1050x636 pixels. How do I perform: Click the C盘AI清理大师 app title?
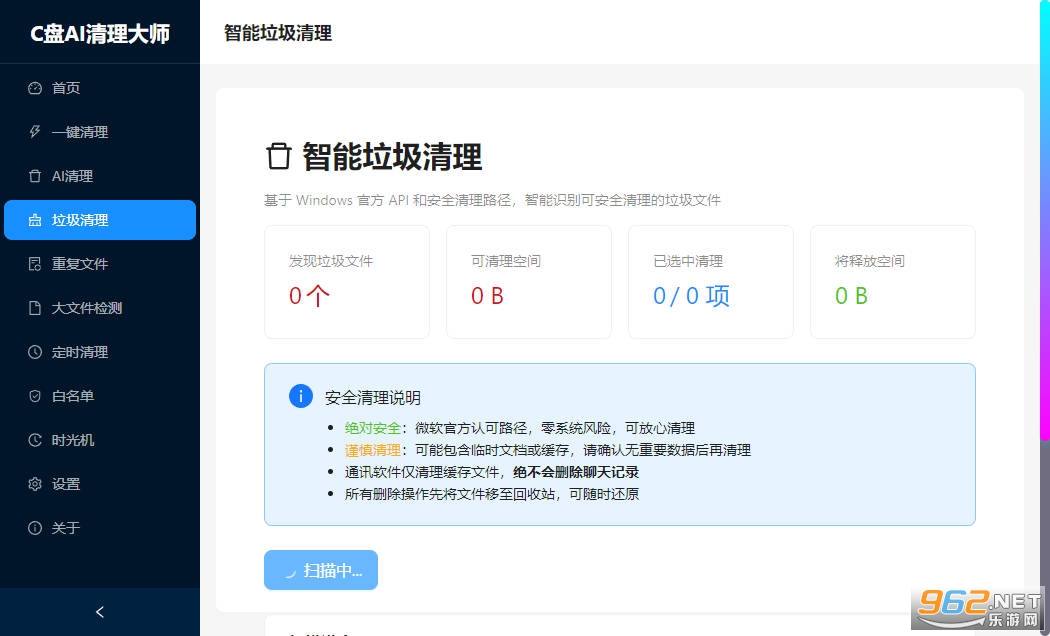click(100, 33)
